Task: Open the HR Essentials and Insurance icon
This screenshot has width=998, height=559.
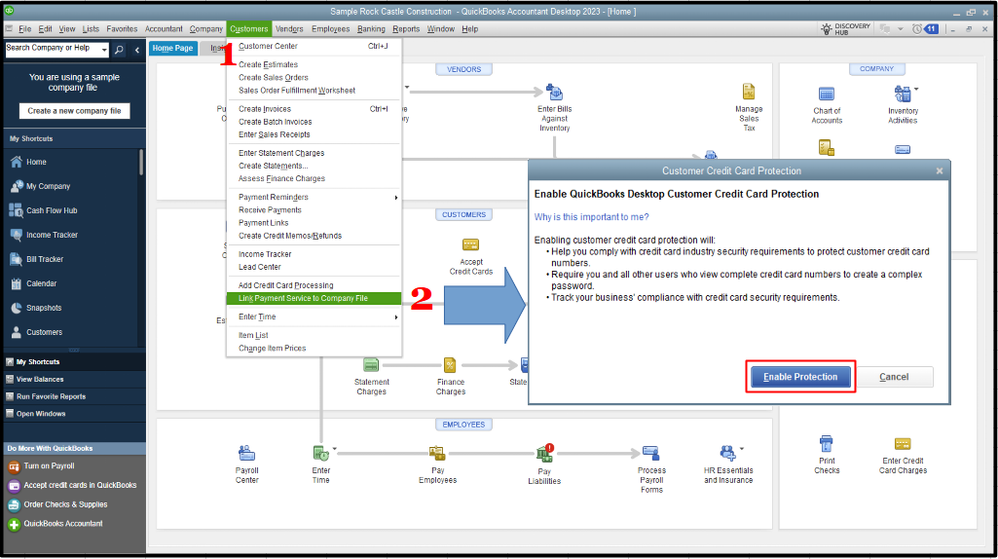Action: pos(727,453)
